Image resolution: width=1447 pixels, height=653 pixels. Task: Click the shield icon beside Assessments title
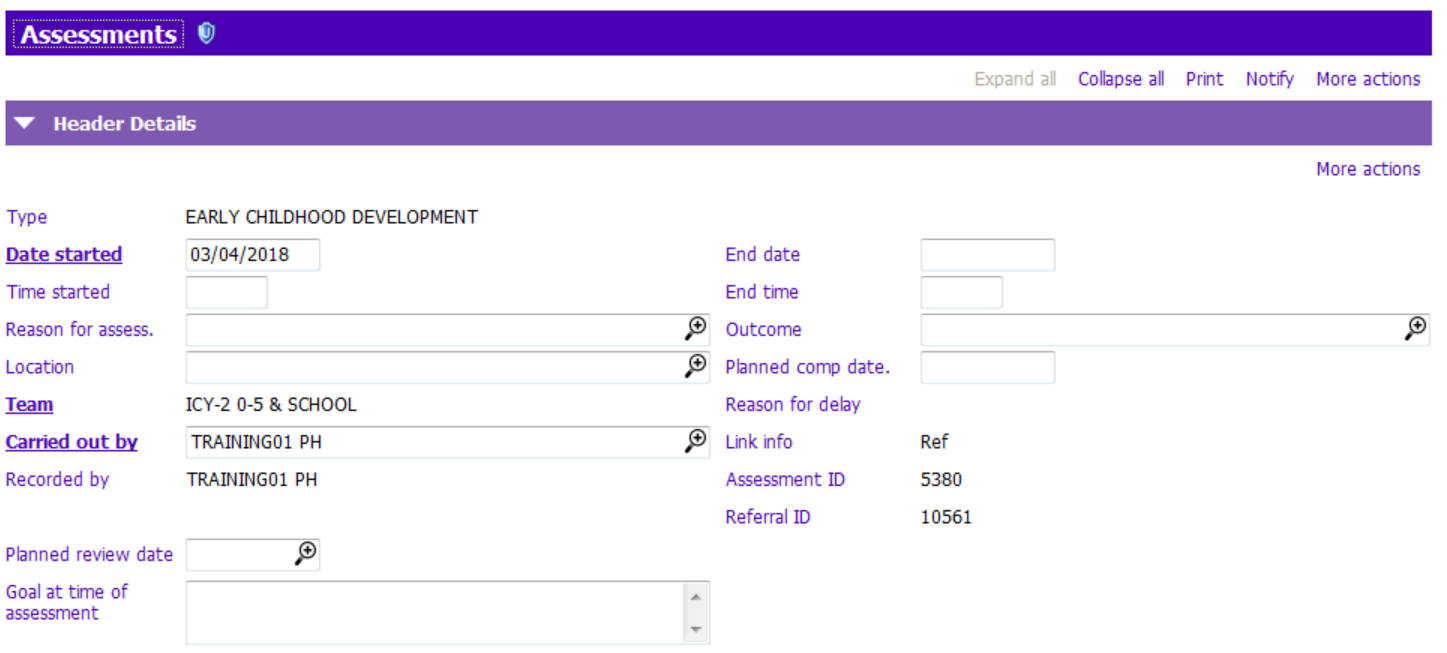tap(206, 31)
